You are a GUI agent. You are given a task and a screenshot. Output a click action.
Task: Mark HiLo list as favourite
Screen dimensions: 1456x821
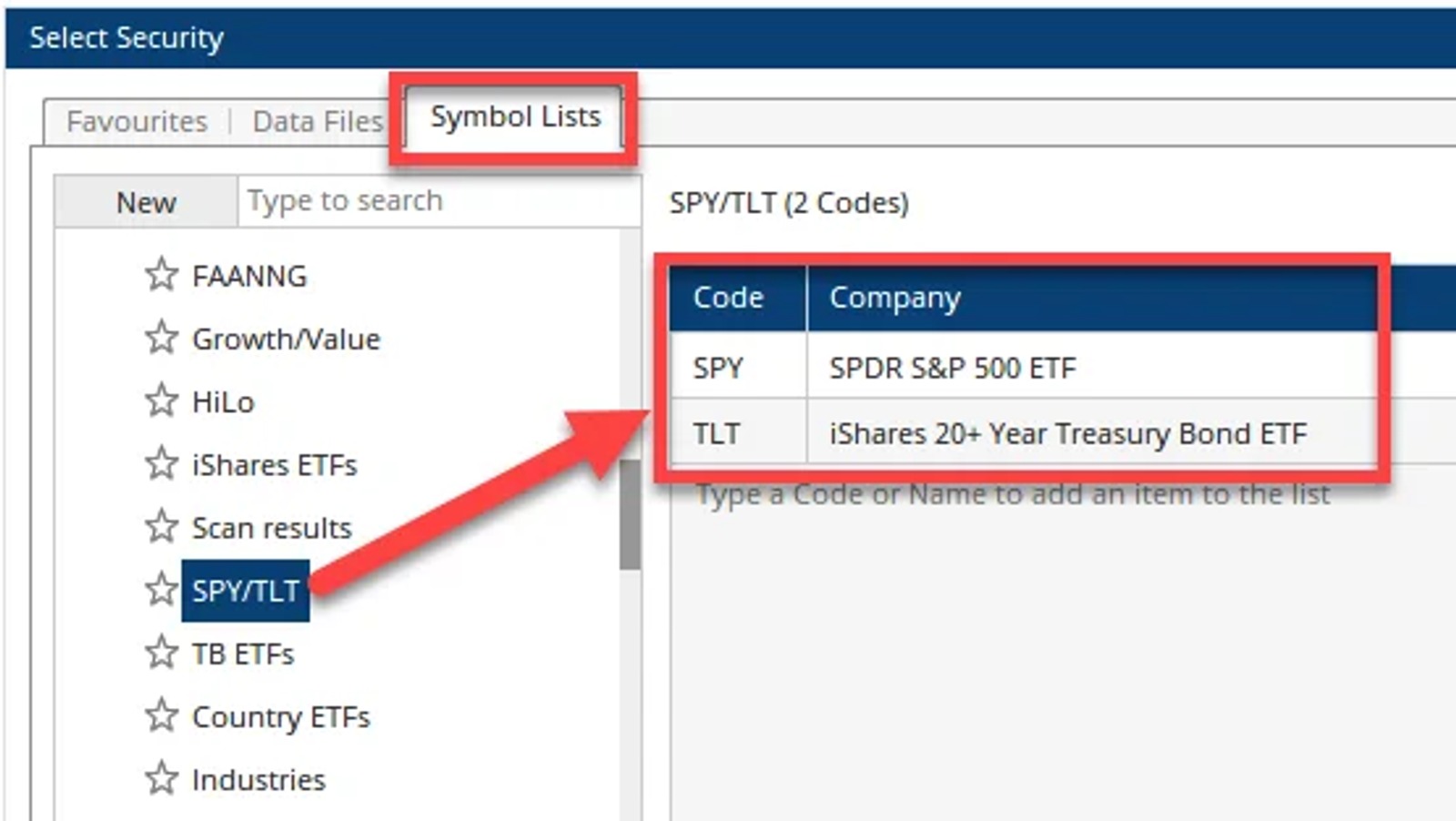pos(161,400)
